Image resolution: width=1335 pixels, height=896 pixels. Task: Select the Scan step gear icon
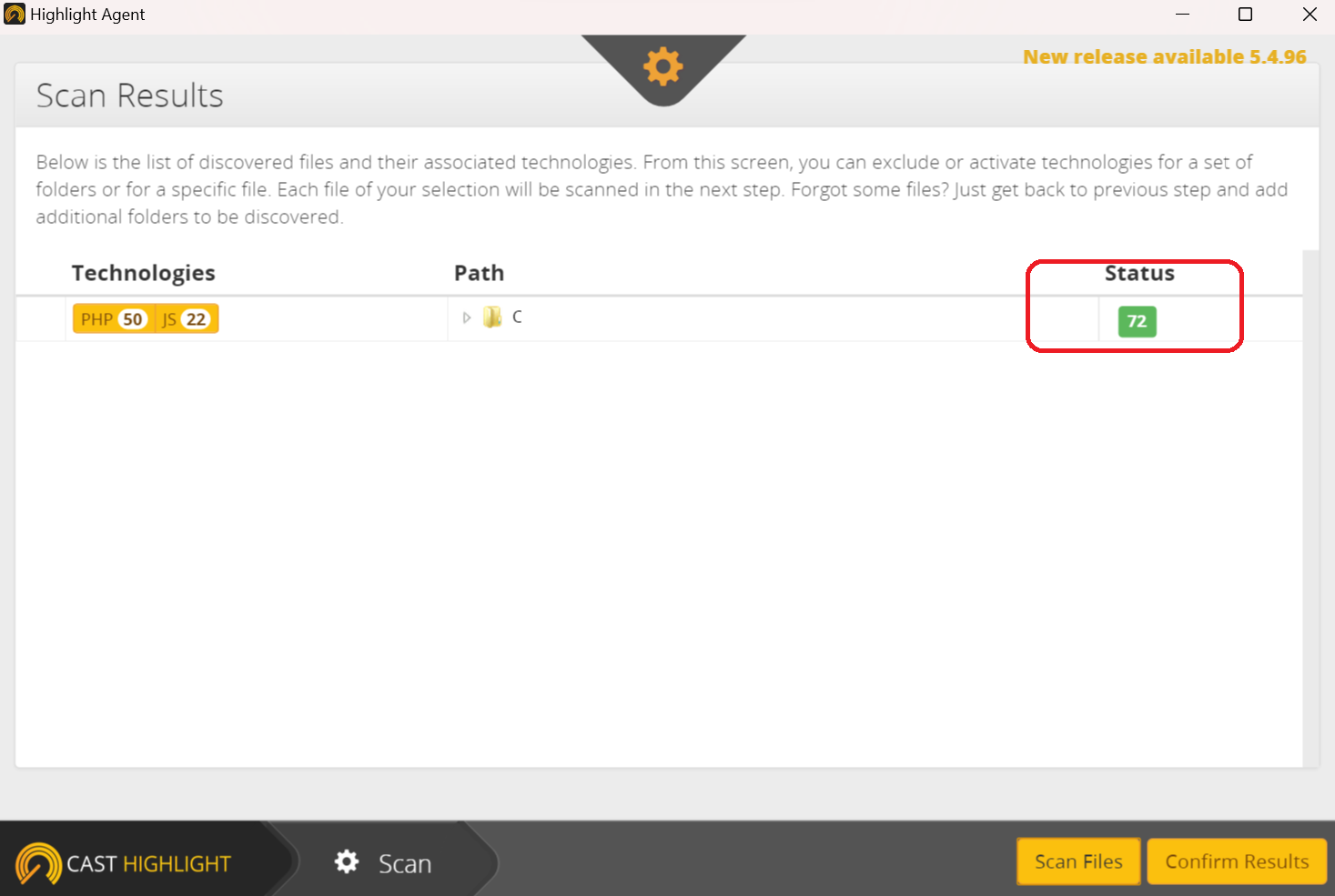click(347, 861)
